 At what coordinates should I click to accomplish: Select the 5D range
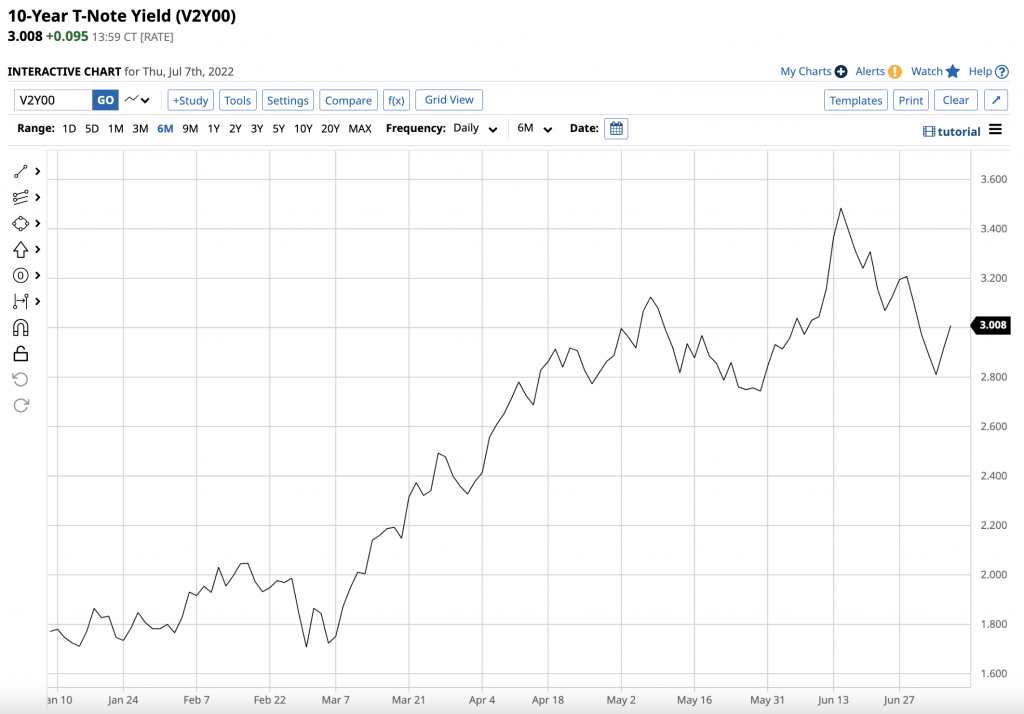[x=92, y=129]
